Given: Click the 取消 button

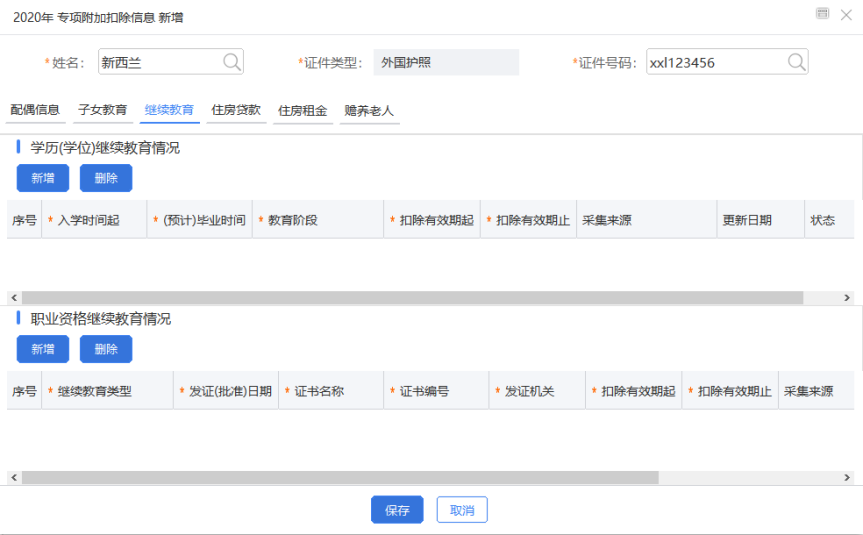Looking at the screenshot, I should point(462,510).
